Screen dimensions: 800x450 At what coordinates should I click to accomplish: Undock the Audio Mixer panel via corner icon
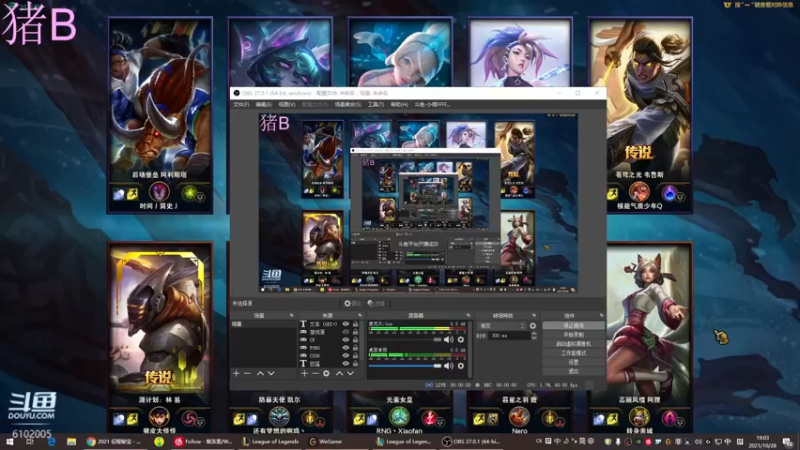coord(468,315)
